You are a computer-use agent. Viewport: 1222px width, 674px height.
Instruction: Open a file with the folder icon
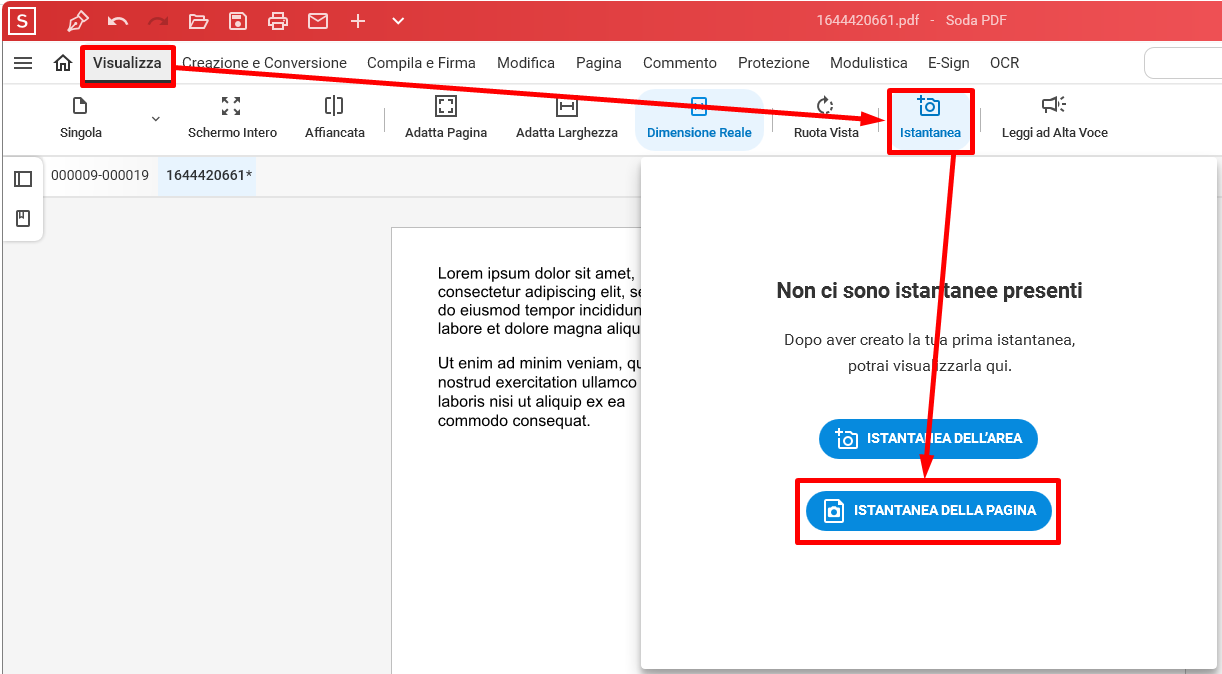coord(198,21)
